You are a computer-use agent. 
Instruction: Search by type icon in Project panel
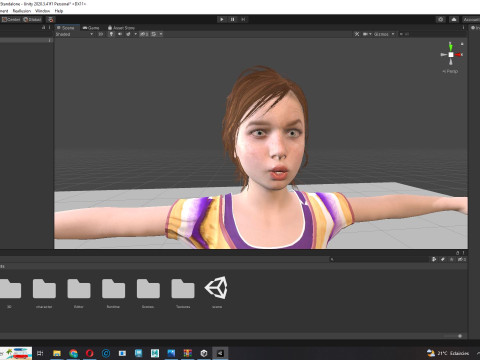pos(434,259)
